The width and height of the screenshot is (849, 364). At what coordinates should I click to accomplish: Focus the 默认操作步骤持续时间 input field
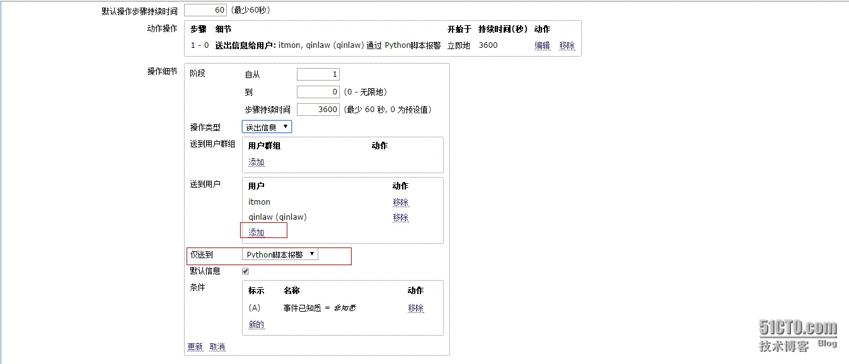point(206,10)
